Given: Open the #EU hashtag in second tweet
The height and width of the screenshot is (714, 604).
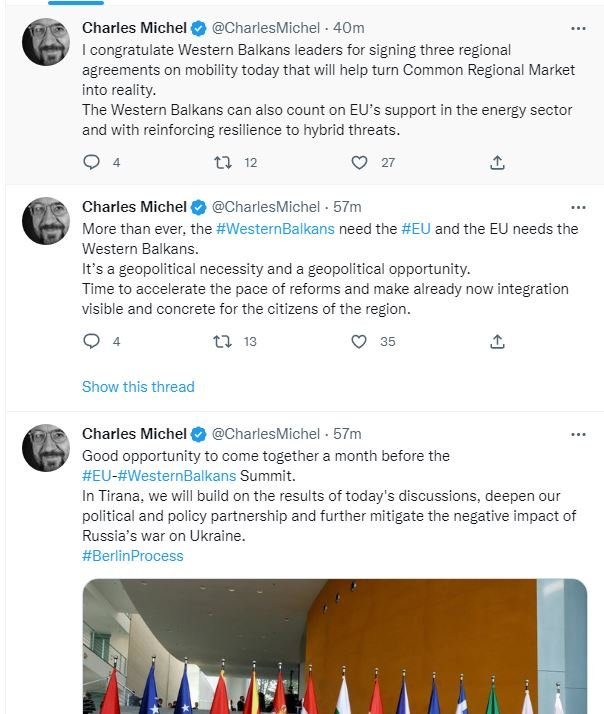Looking at the screenshot, I should point(416,229).
